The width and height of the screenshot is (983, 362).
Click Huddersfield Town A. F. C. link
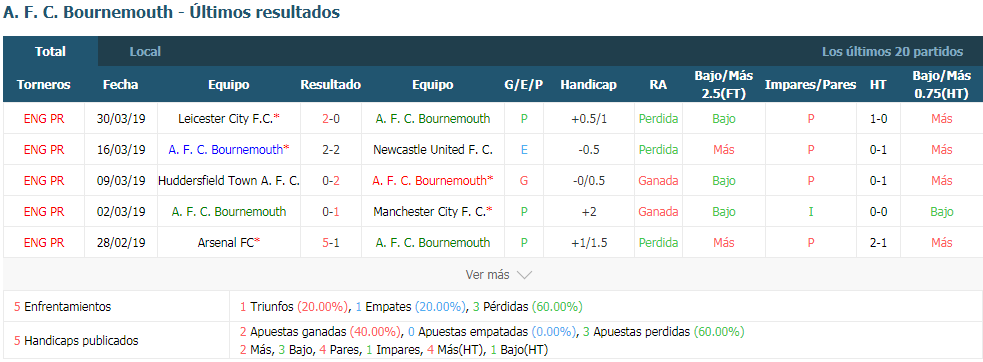229,181
